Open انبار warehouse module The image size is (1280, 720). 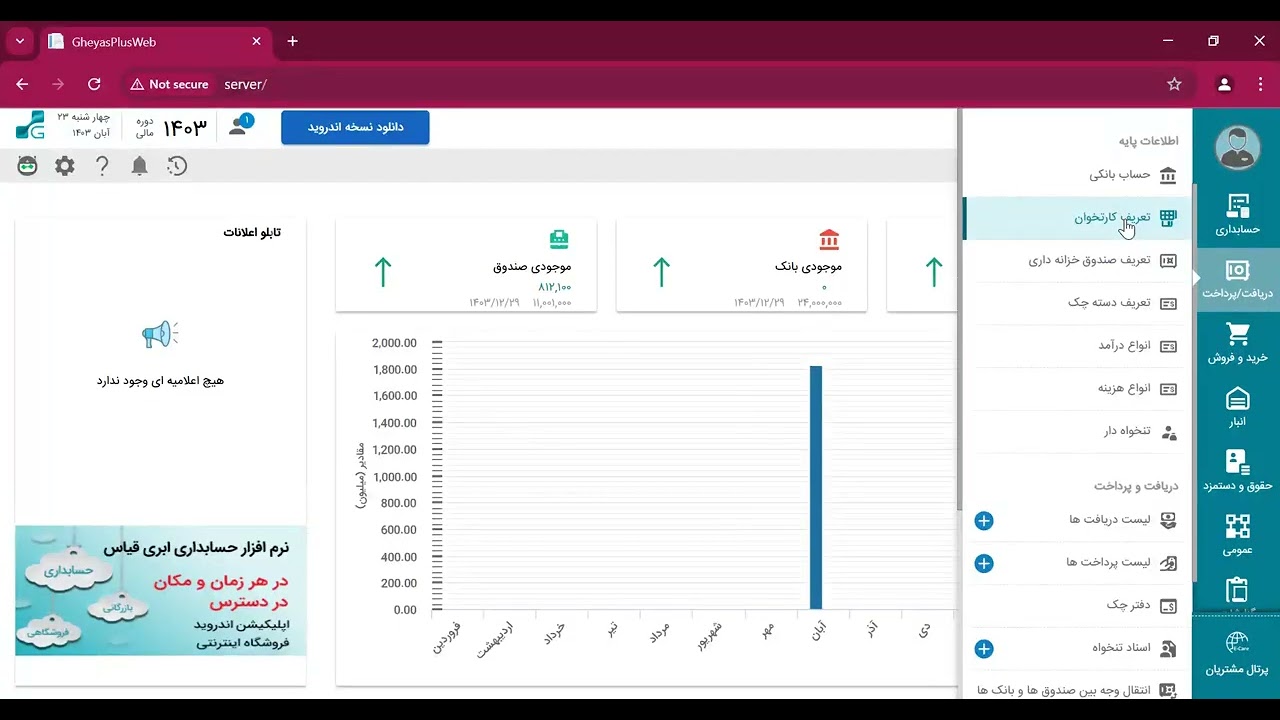click(x=1237, y=407)
